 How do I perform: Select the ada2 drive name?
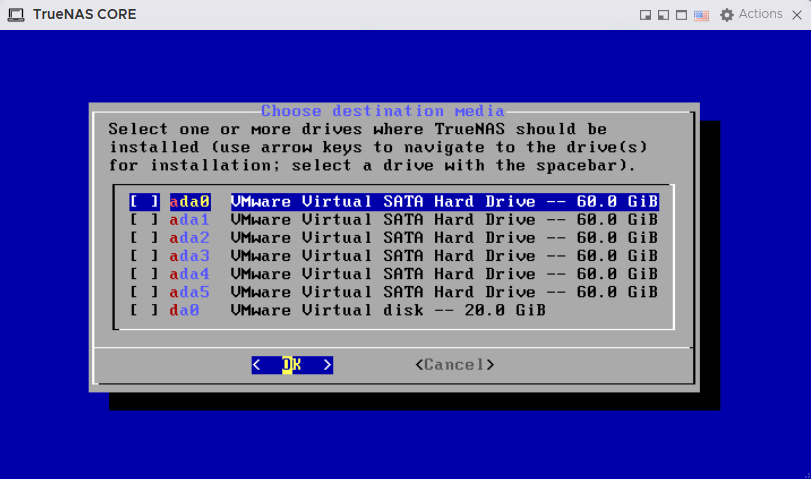click(x=190, y=237)
